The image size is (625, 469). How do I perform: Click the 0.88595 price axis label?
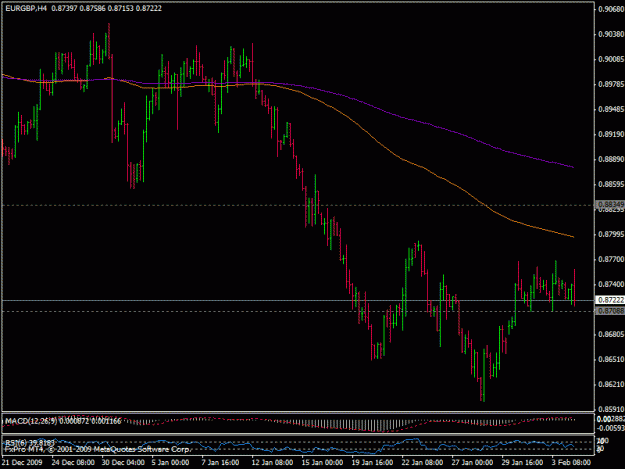[611, 184]
